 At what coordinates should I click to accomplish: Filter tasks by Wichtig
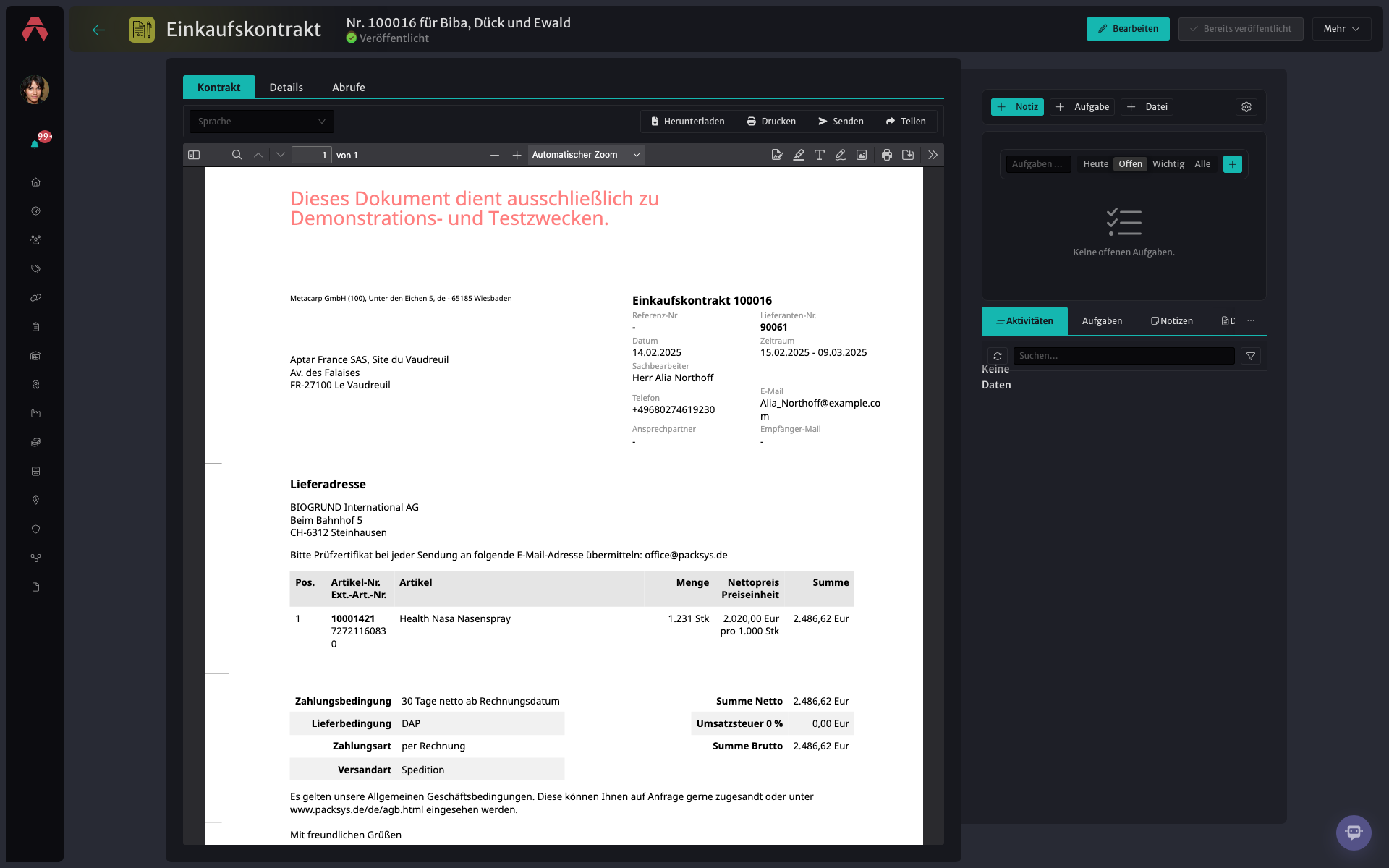point(1168,164)
